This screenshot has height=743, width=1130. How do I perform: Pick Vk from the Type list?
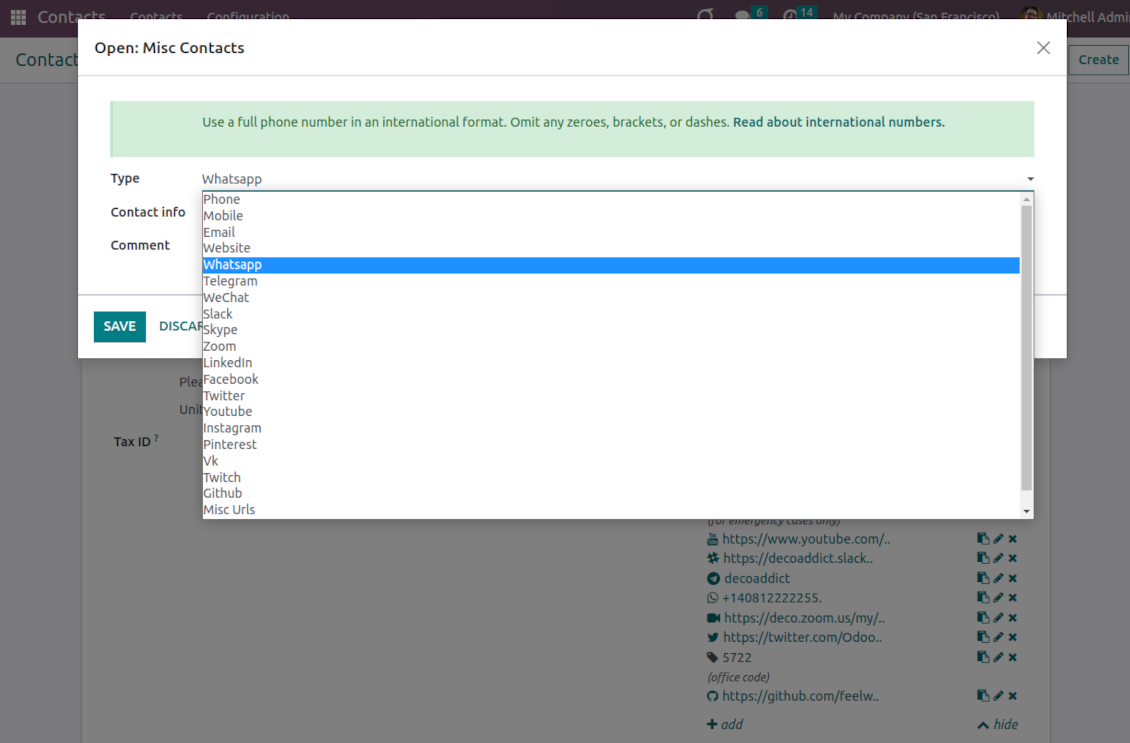[x=611, y=461]
